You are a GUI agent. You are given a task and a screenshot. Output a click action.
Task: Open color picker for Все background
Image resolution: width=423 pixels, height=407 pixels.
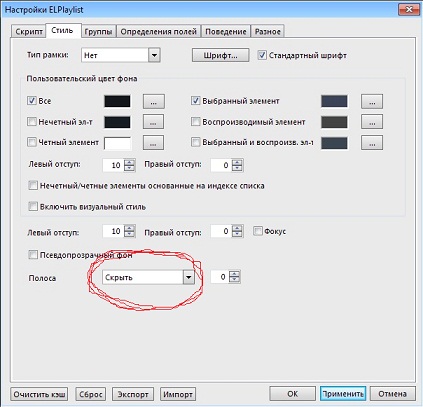point(154,101)
